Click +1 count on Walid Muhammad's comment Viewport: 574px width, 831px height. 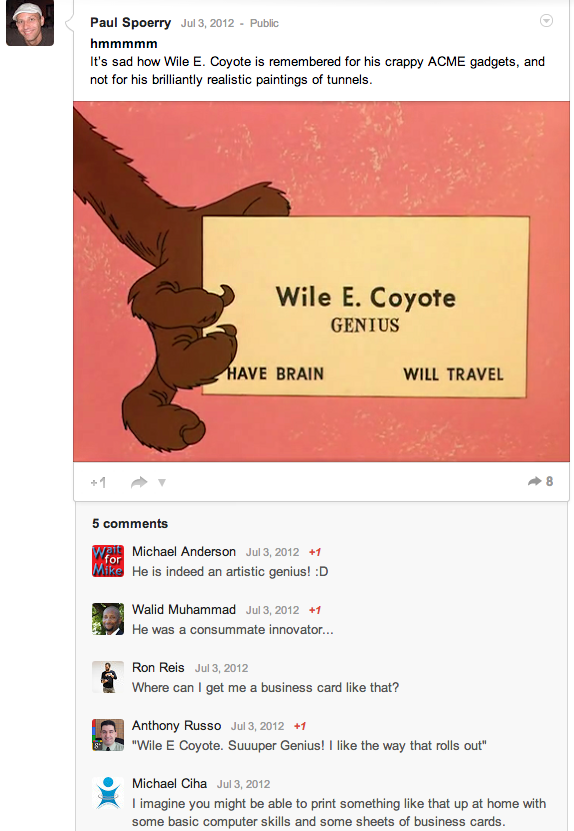click(315, 610)
